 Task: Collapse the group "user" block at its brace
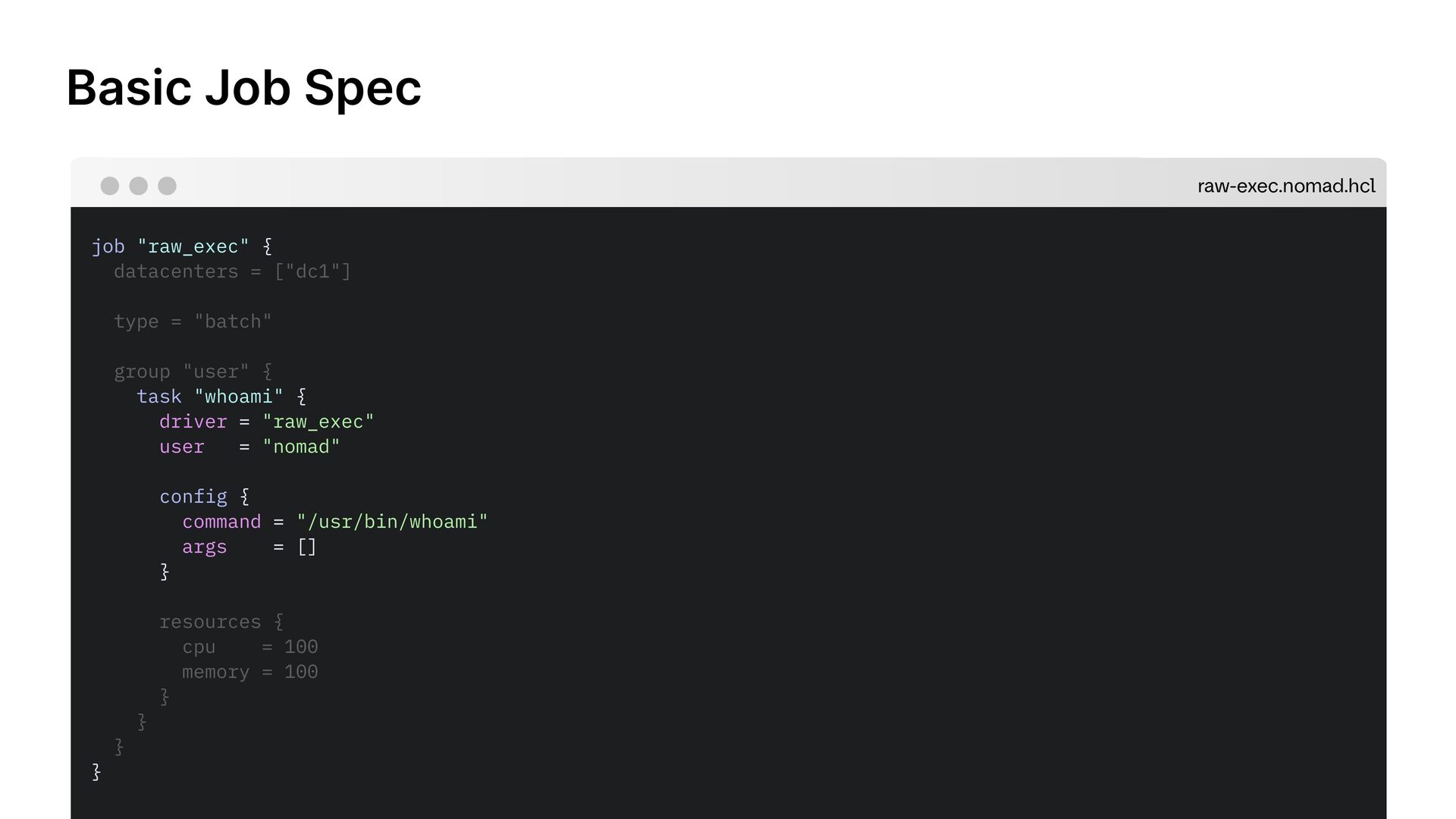click(x=267, y=372)
